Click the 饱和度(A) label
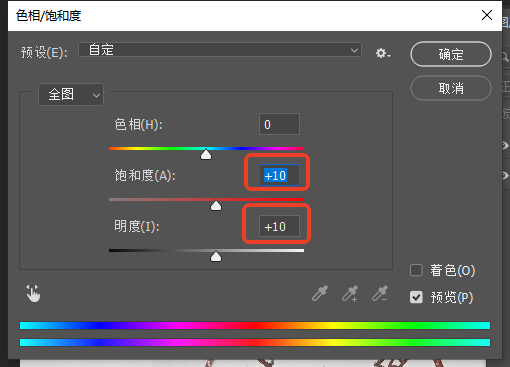510x367 pixels. click(145, 175)
